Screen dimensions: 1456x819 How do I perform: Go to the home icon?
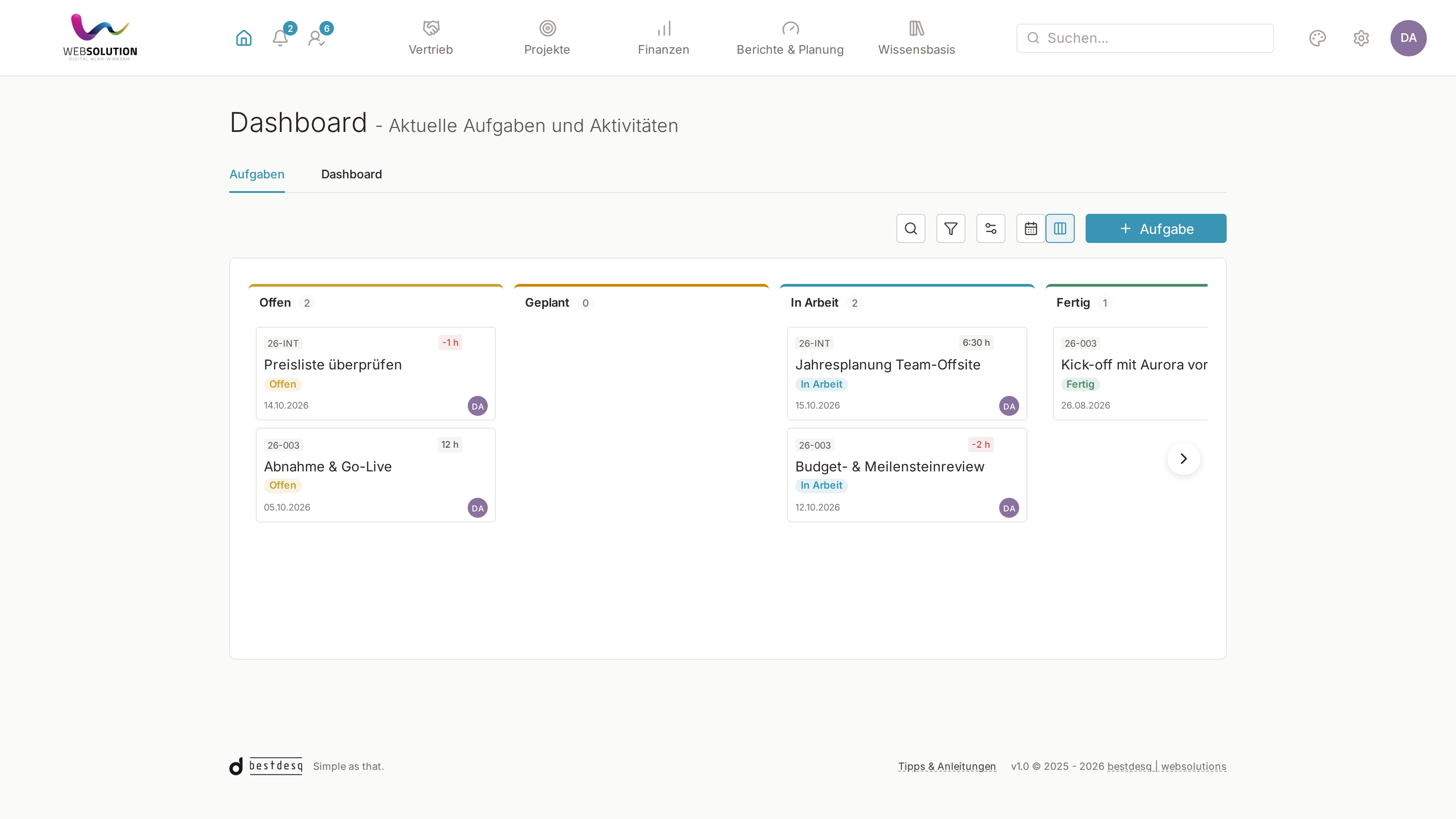243,38
